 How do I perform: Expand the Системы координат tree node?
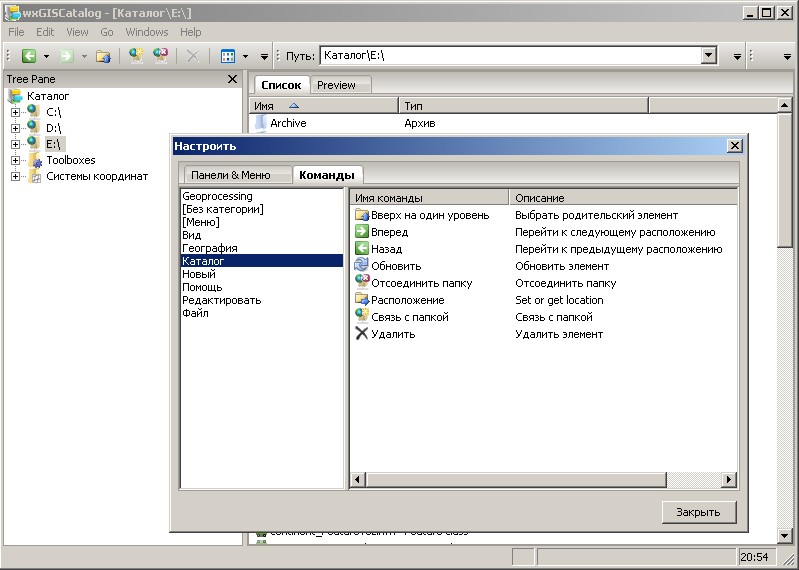[15, 176]
